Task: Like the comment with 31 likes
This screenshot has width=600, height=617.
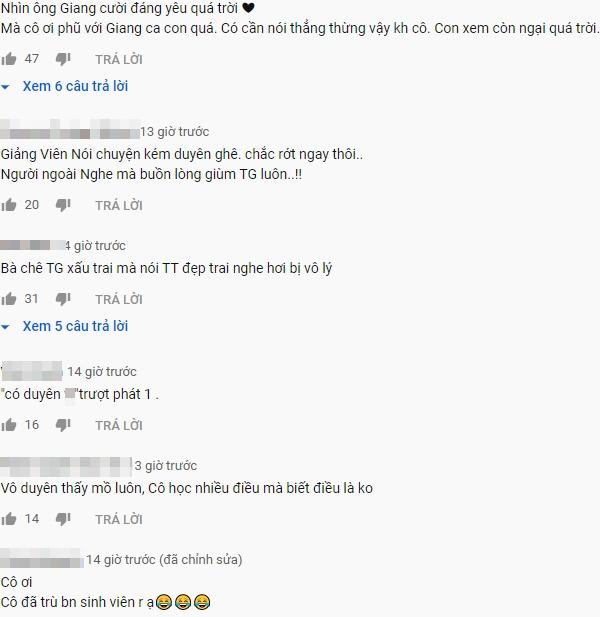Action: [x=9, y=299]
